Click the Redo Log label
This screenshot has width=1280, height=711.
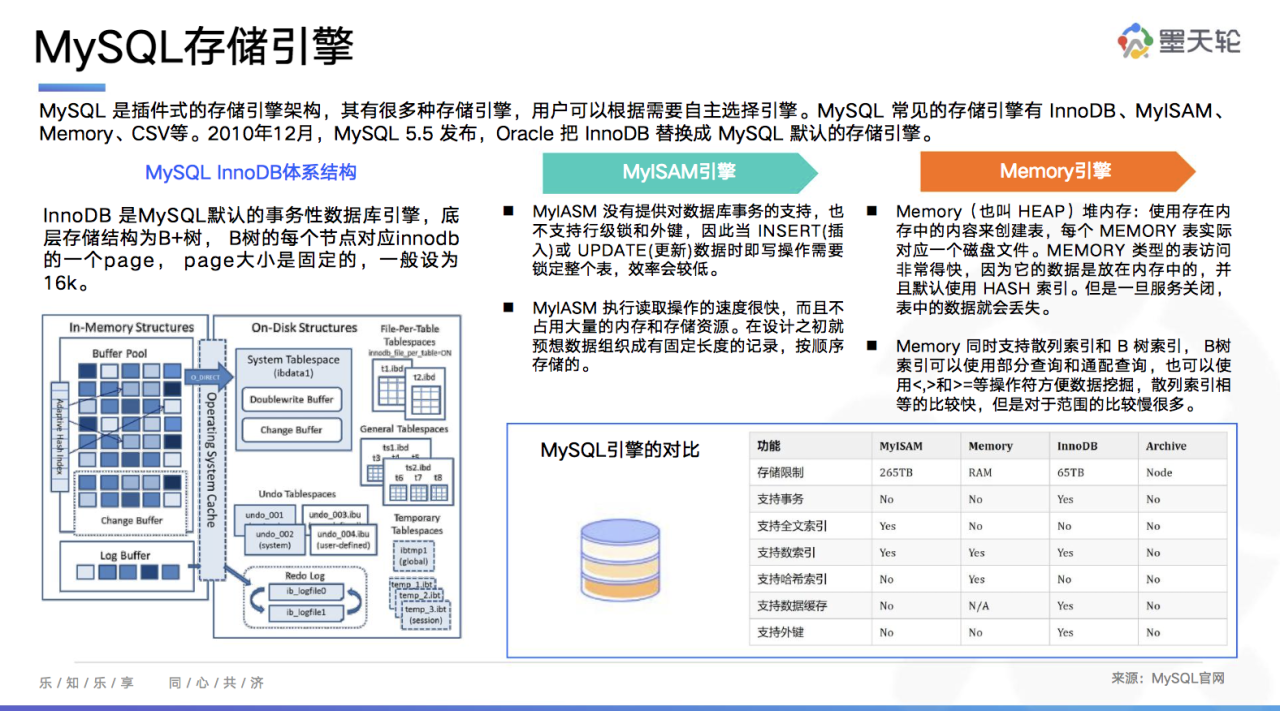click(304, 576)
